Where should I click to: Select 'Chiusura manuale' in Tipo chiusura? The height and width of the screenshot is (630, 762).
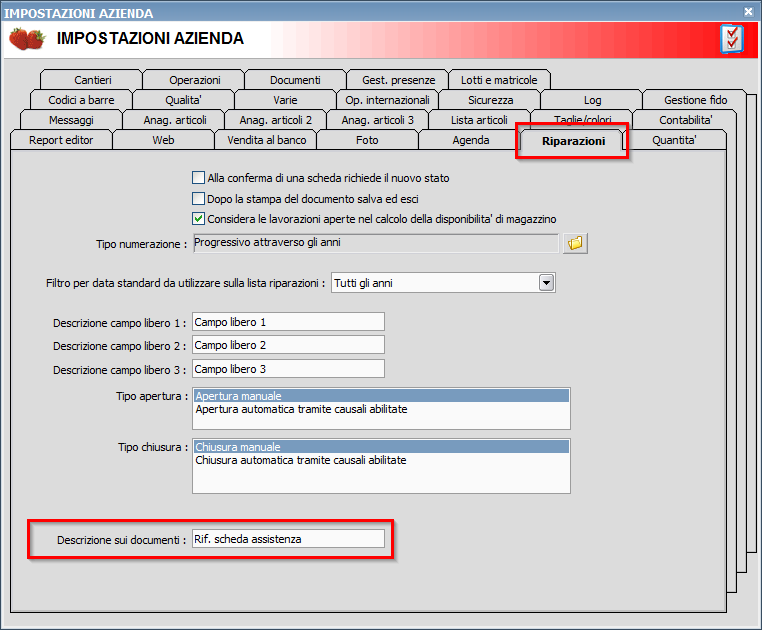point(381,447)
